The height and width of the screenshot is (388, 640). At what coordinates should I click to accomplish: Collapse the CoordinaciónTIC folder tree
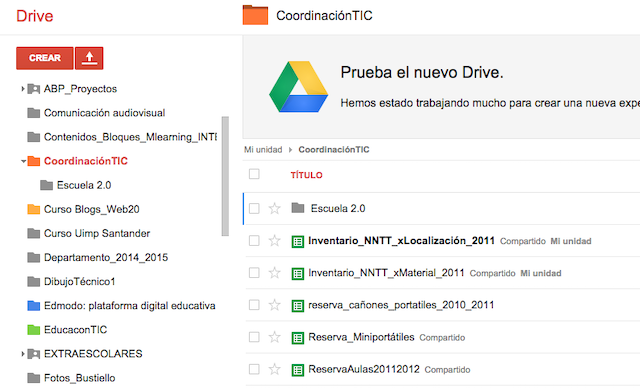(23, 161)
